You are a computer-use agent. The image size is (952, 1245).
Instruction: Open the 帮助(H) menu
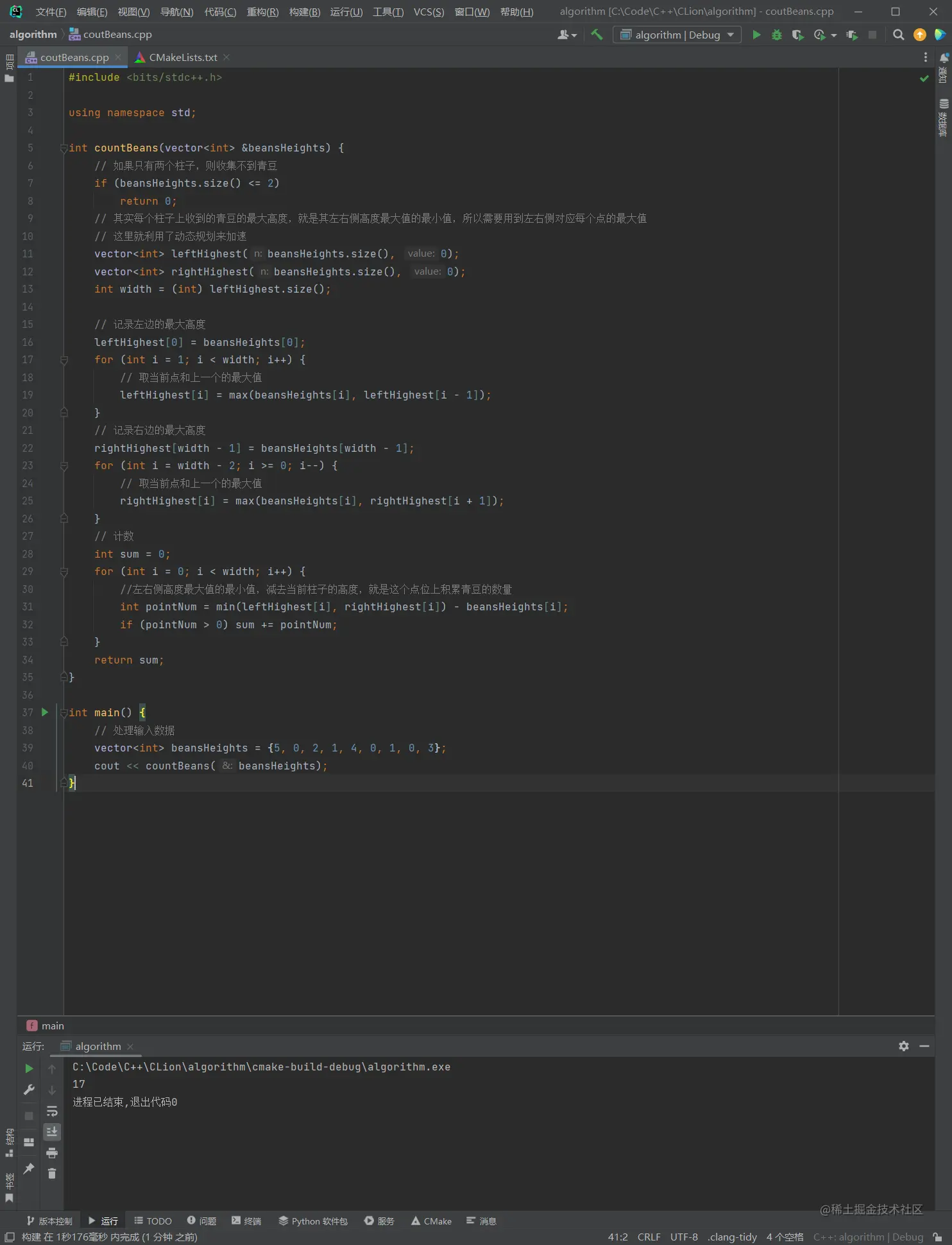pyautogui.click(x=516, y=12)
